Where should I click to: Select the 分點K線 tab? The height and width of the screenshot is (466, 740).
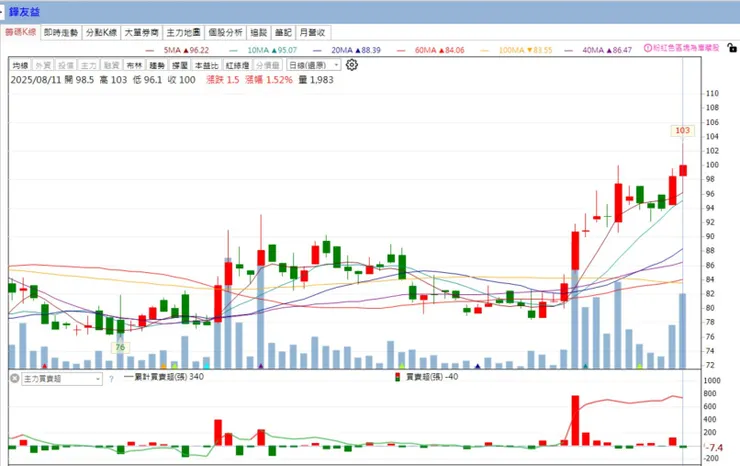[x=101, y=32]
